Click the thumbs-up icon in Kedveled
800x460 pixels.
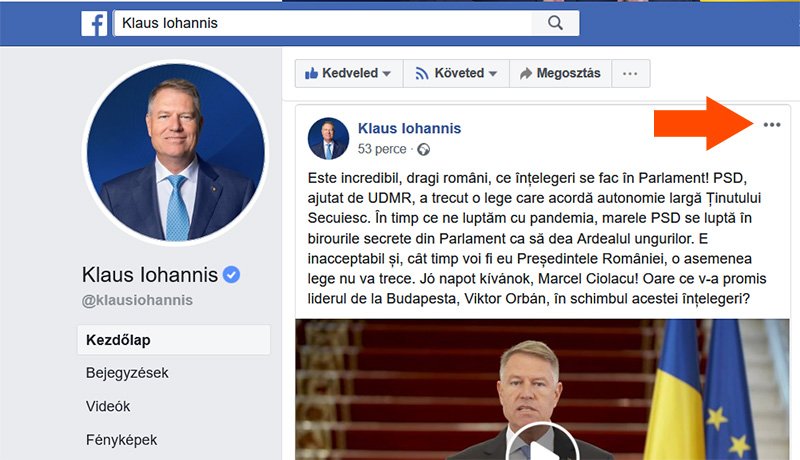click(311, 73)
